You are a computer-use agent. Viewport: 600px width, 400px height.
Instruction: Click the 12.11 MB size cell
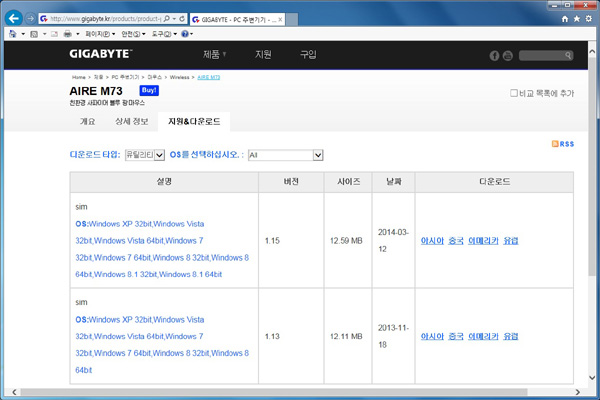click(346, 336)
